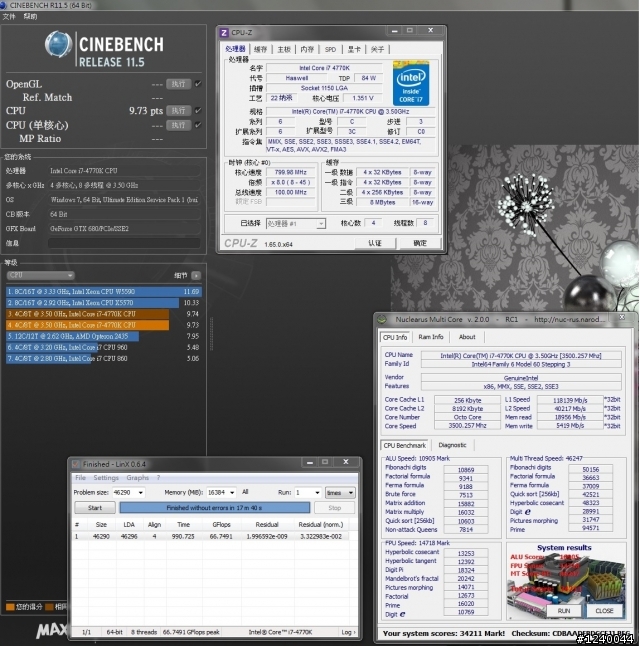640x647 pixels.
Task: Close the LinX window
Action: (346, 462)
